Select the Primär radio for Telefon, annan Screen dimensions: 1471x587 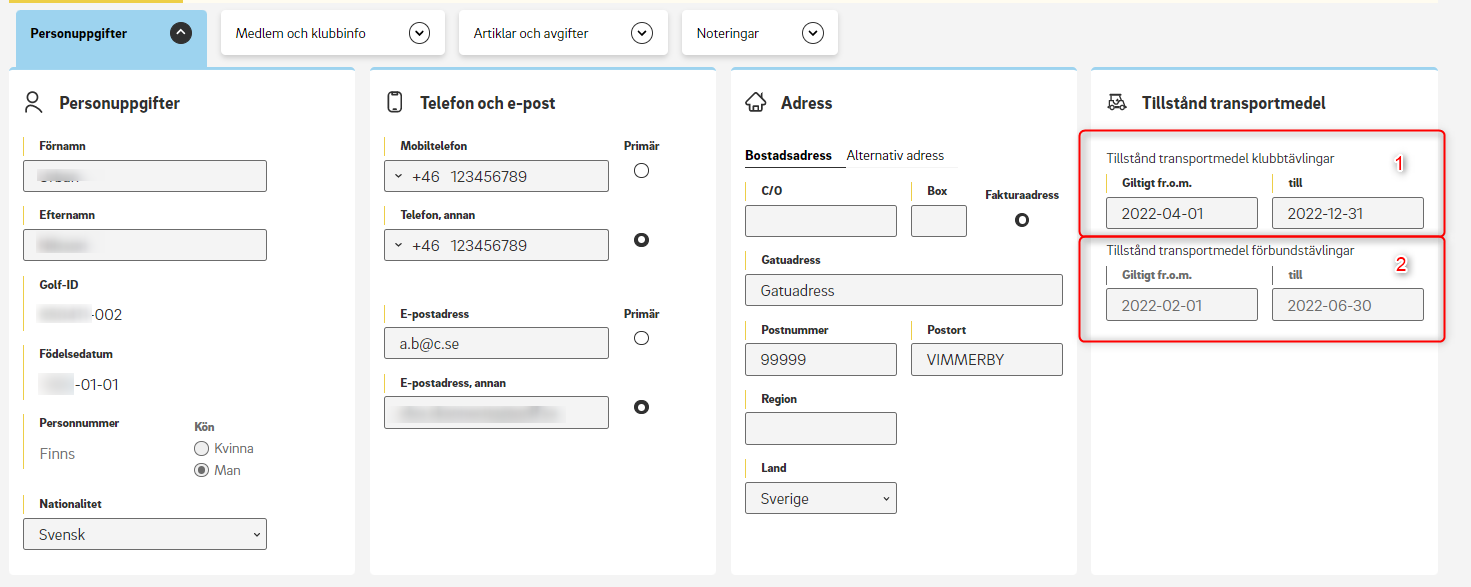[642, 240]
